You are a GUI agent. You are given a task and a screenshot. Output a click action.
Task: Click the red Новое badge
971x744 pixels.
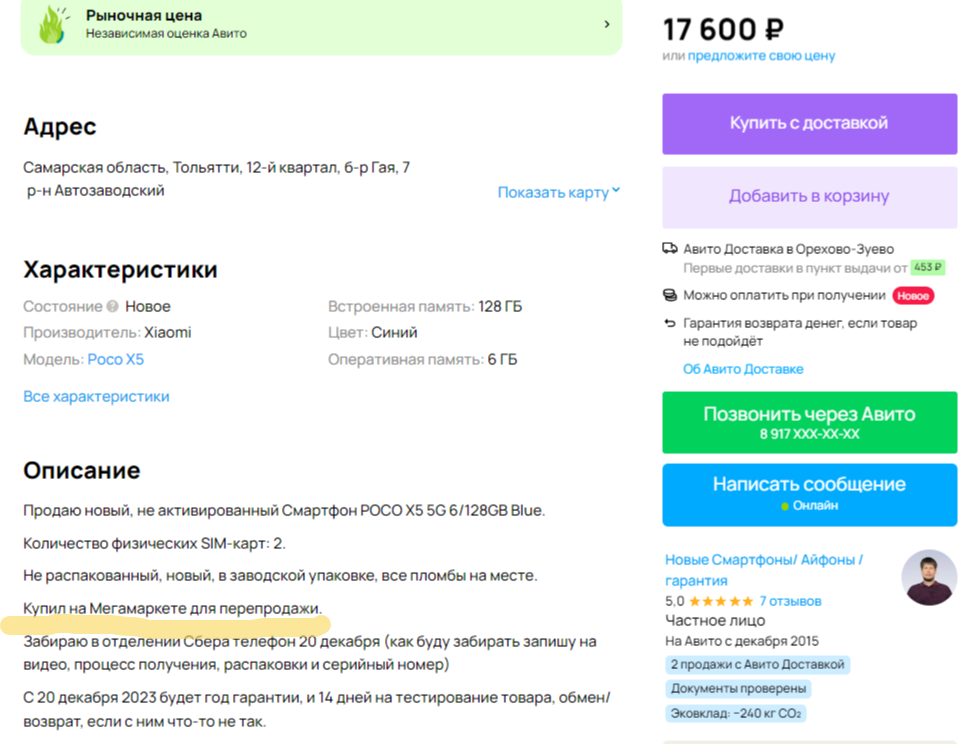913,295
